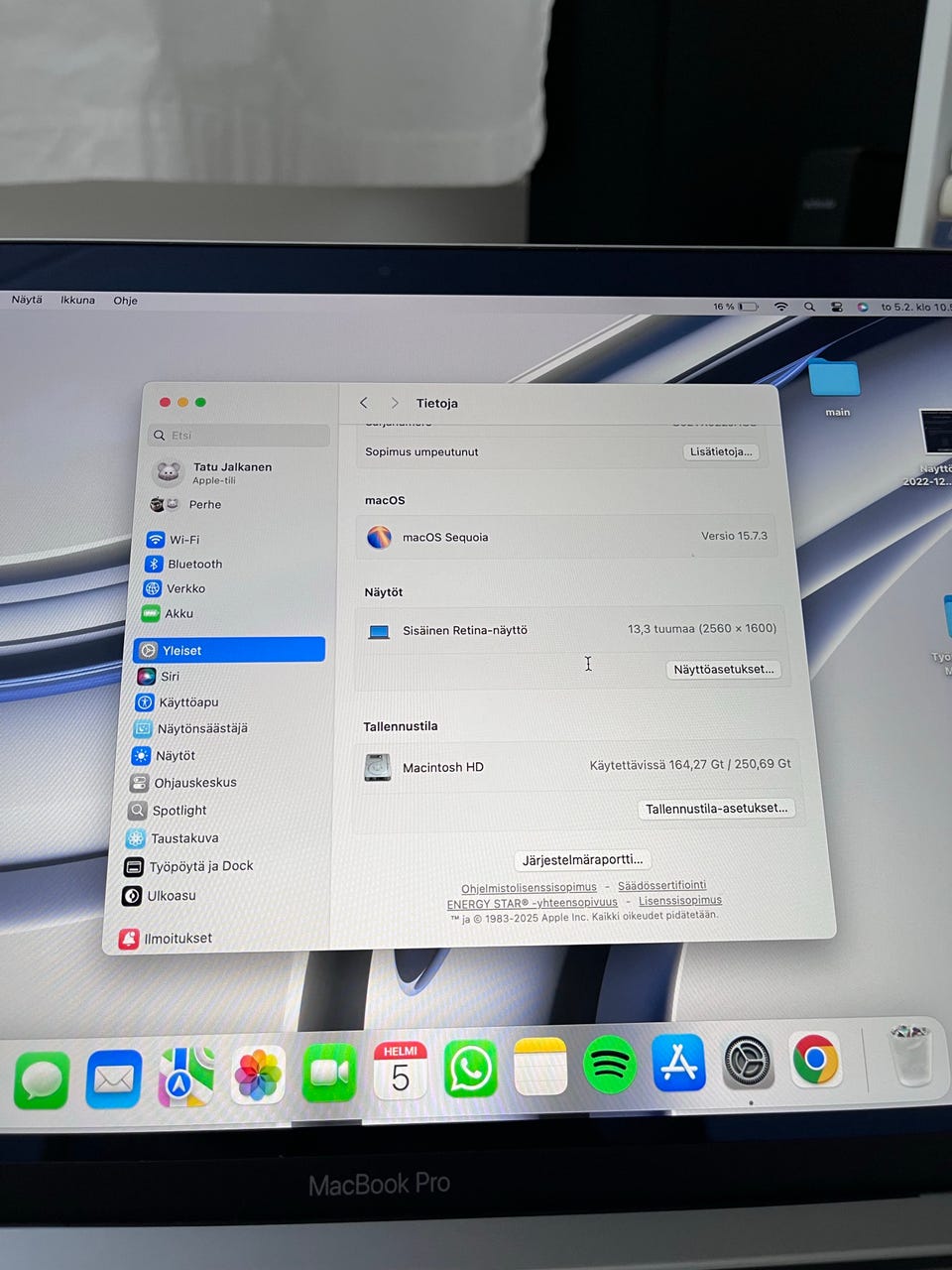Click the Lisätietoja... button
This screenshot has height=1270, width=952.
pos(721,451)
